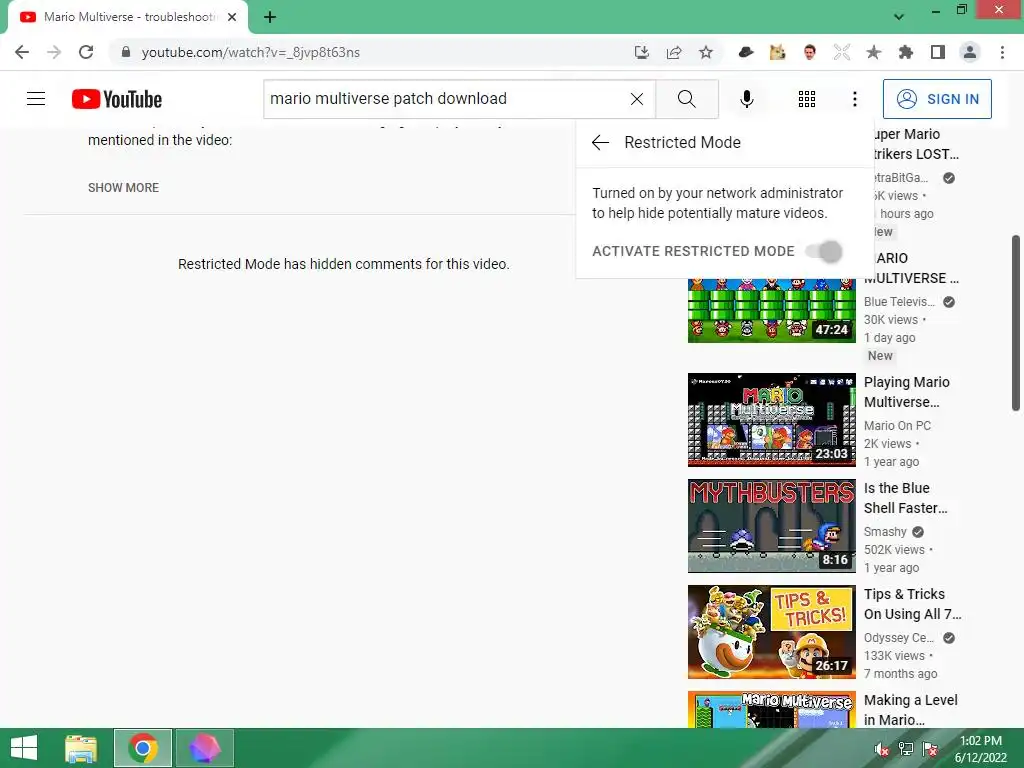Open the purple gem app on taskbar
This screenshot has height=768, width=1024.
pos(204,748)
